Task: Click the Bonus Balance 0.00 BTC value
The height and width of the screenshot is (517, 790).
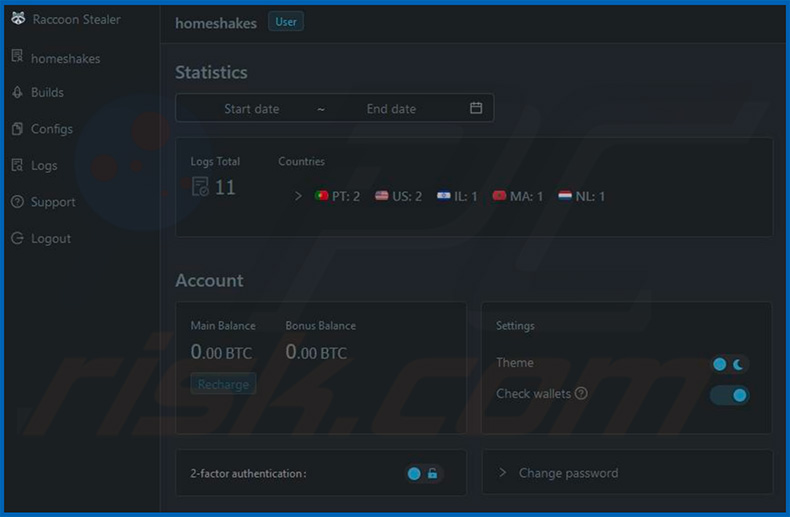Action: (x=316, y=352)
